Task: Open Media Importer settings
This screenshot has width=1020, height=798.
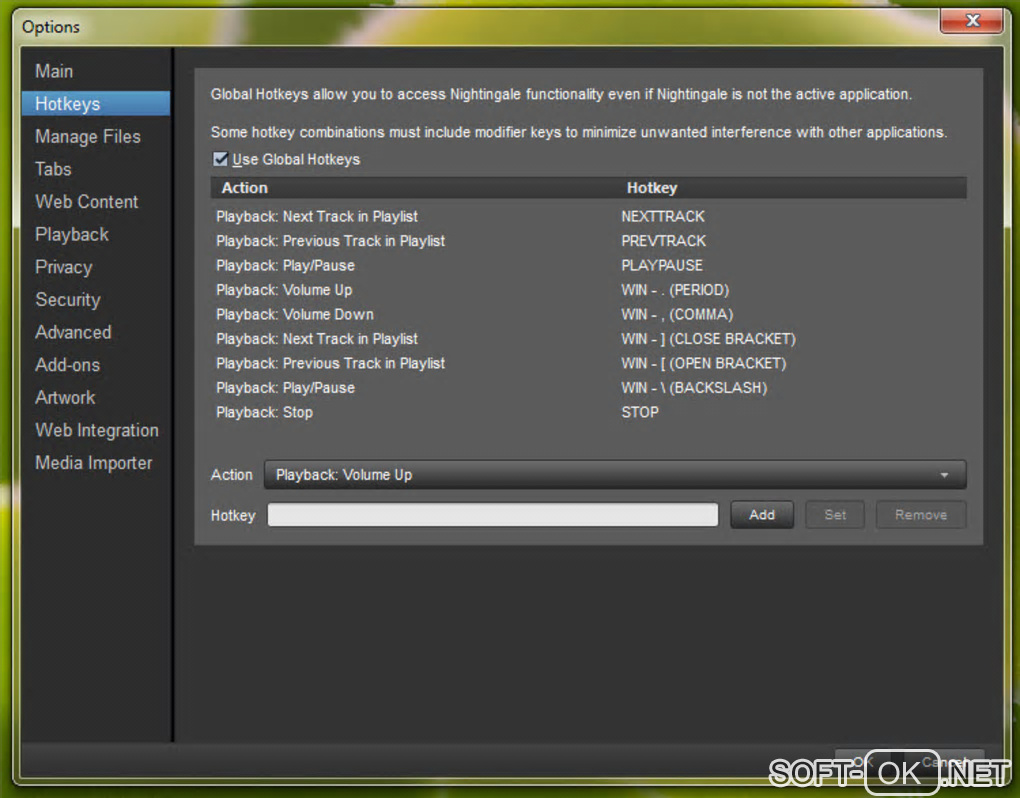Action: 96,462
